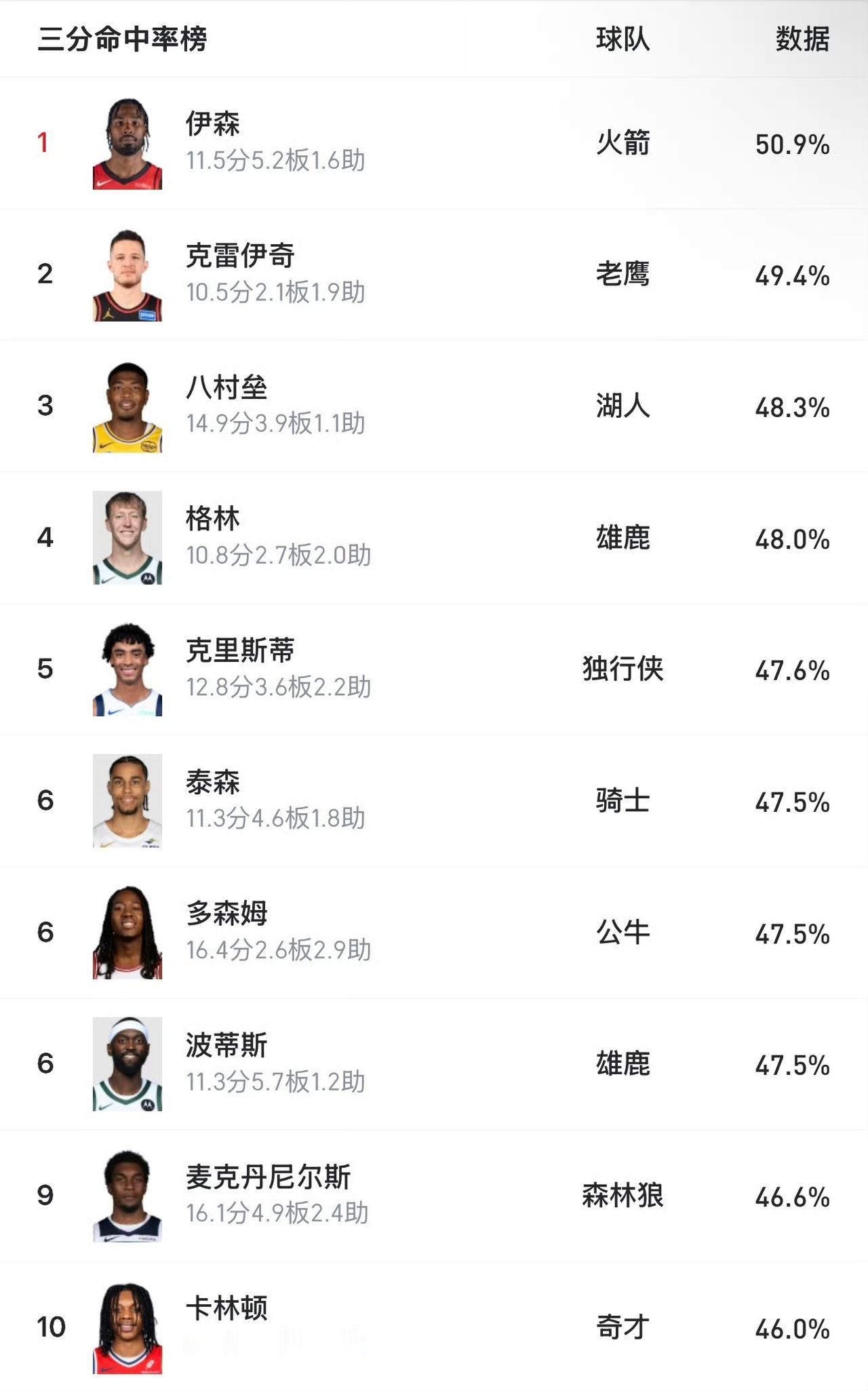Tap the 火箭 team label
Screen dimensions: 868x1391
click(x=623, y=143)
